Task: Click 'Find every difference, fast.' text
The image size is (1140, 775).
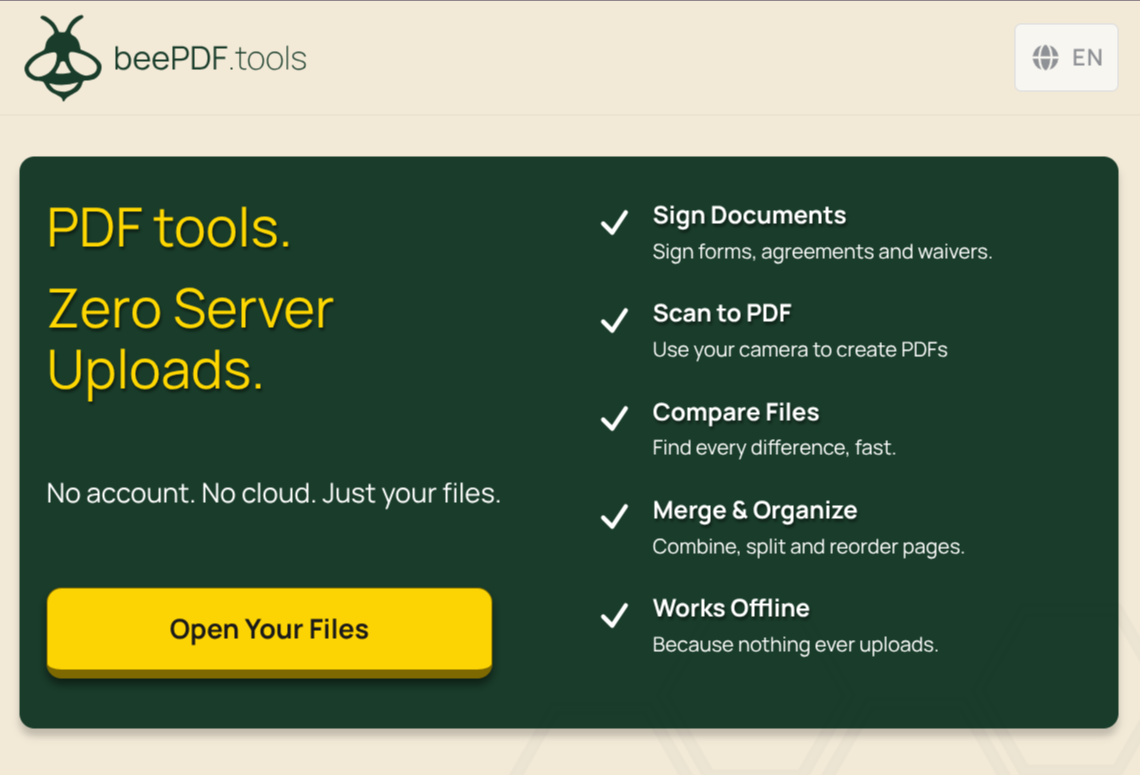Action: [774, 448]
